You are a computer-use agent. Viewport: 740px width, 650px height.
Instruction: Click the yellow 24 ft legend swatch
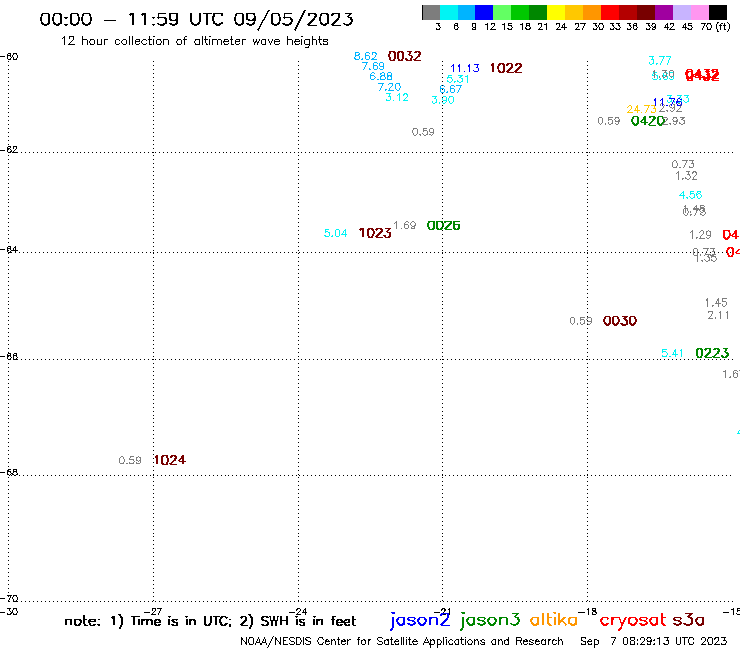coord(555,12)
